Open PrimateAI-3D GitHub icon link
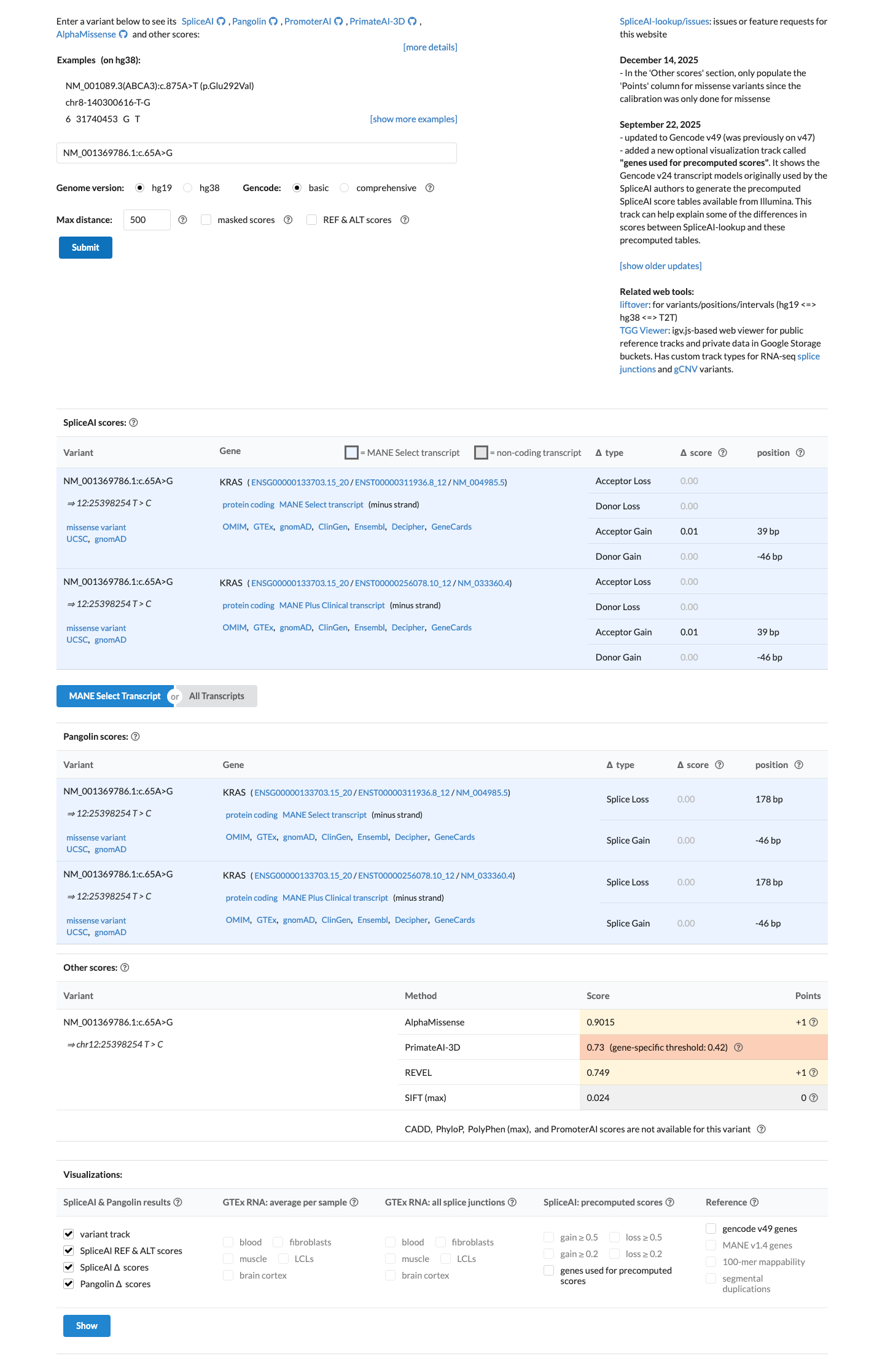Screen dimensions: 893x1372 412,22
